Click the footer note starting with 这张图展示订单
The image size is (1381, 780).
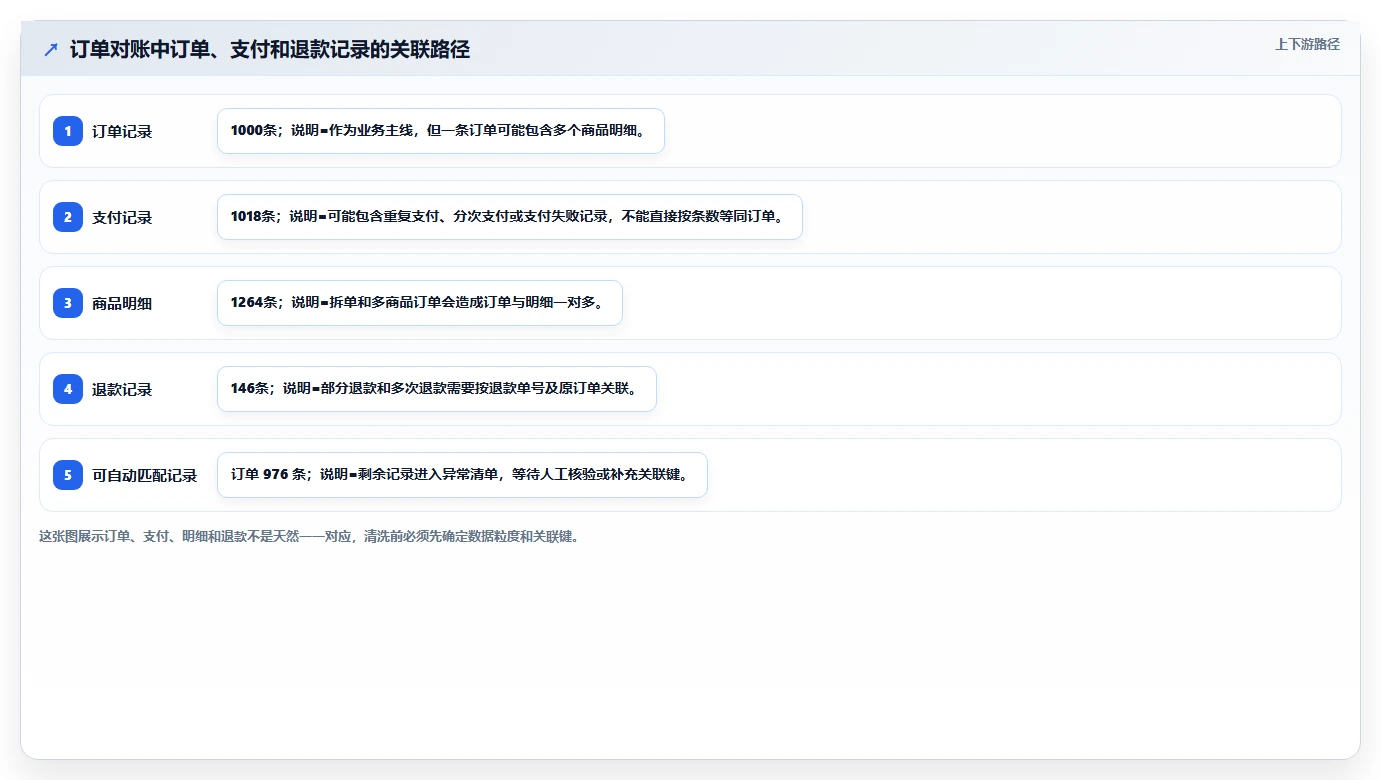(309, 536)
